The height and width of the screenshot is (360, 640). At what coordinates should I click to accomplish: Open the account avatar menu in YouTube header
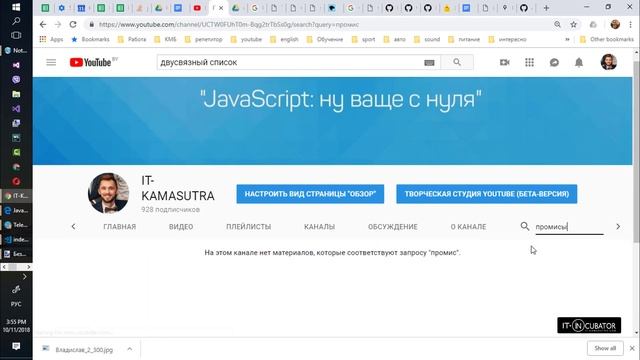click(609, 62)
